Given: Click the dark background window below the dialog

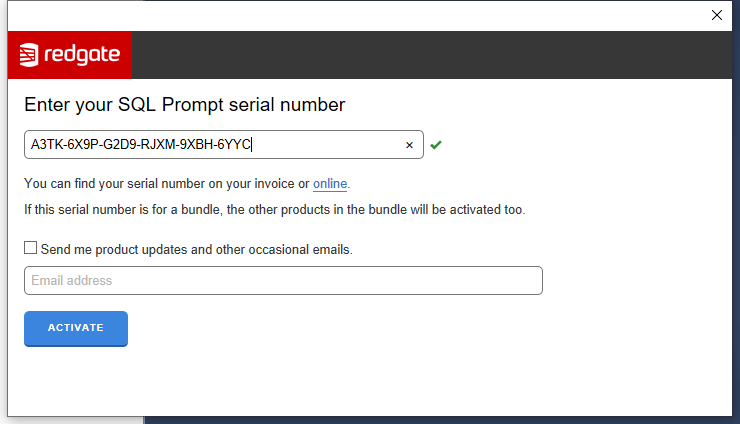Looking at the screenshot, I should click(440, 419).
